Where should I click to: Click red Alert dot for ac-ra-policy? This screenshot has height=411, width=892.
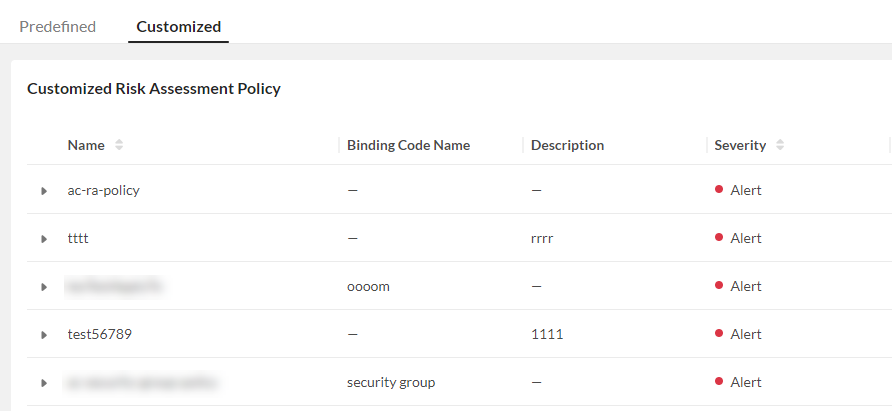(x=719, y=190)
